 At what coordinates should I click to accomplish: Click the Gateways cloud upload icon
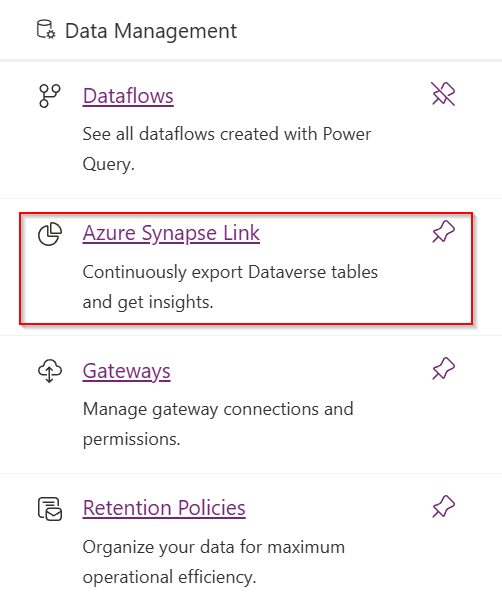(50, 371)
